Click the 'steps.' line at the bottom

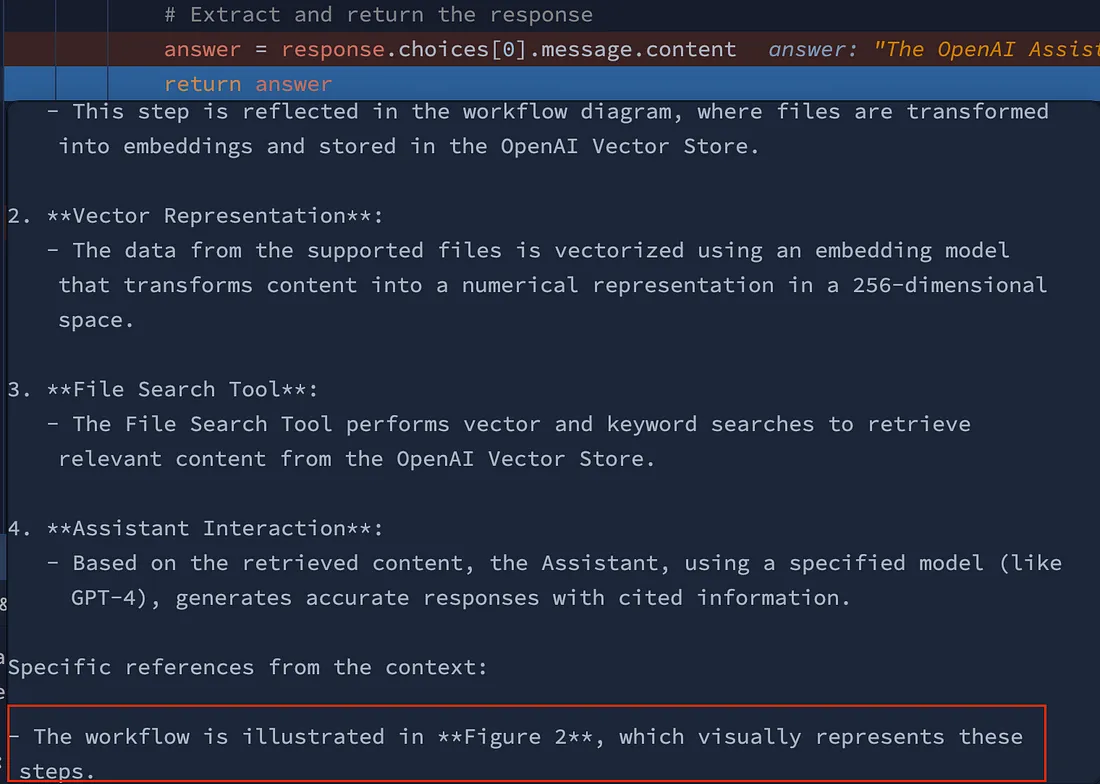tap(57, 772)
